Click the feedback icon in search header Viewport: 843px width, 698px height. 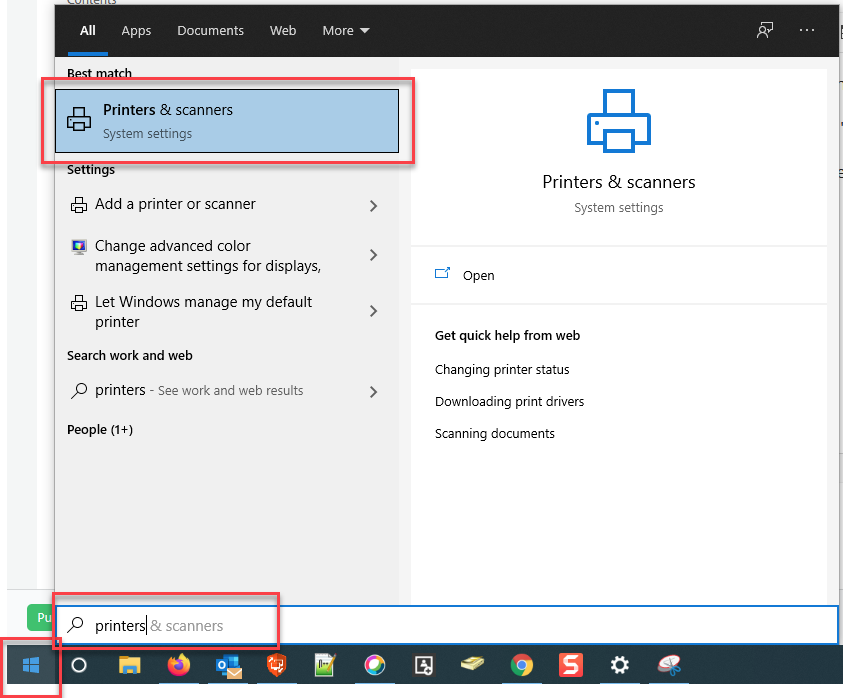pos(765,30)
